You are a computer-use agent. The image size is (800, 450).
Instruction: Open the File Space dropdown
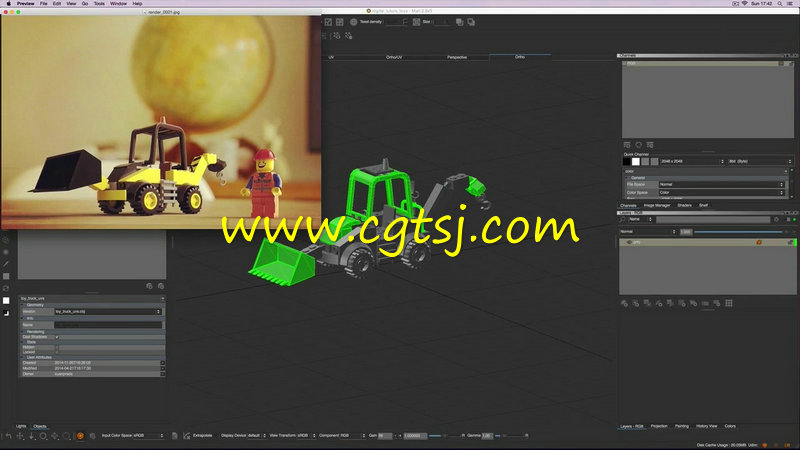720,185
